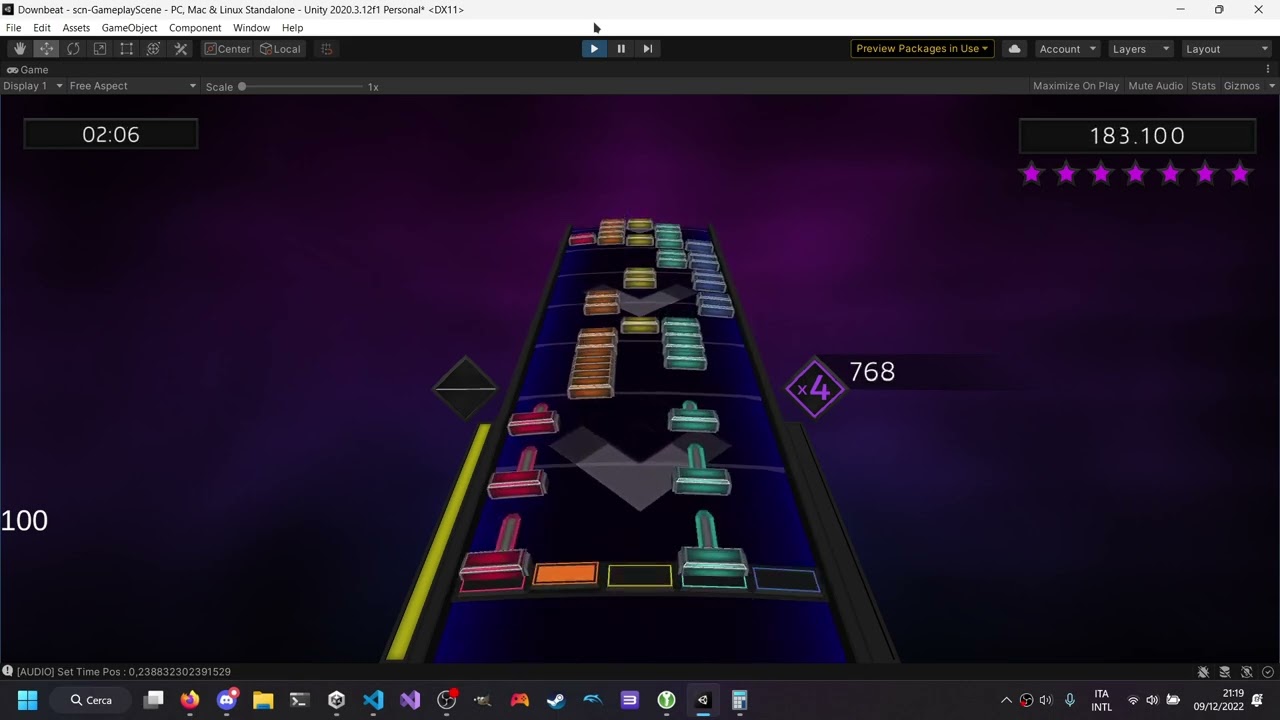Viewport: 1280px width, 720px height.
Task: Toggle Stats overlay
Action: pyautogui.click(x=1203, y=86)
